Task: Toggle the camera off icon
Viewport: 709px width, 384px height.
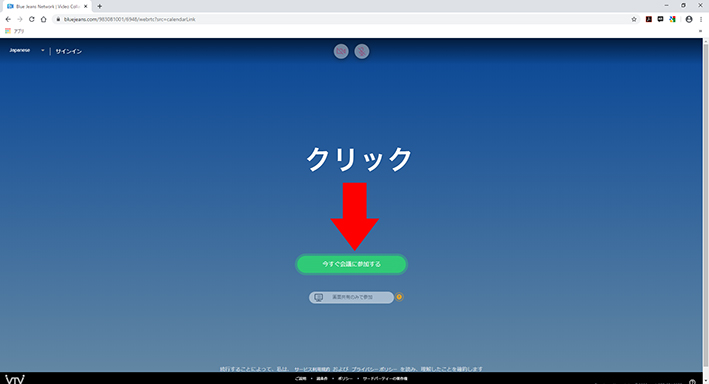Action: [341, 51]
